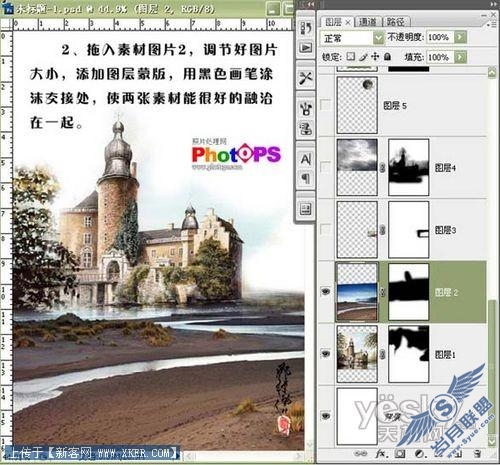Click new adjustment layer half-circle icon
This screenshot has height=465, width=500.
point(419,454)
